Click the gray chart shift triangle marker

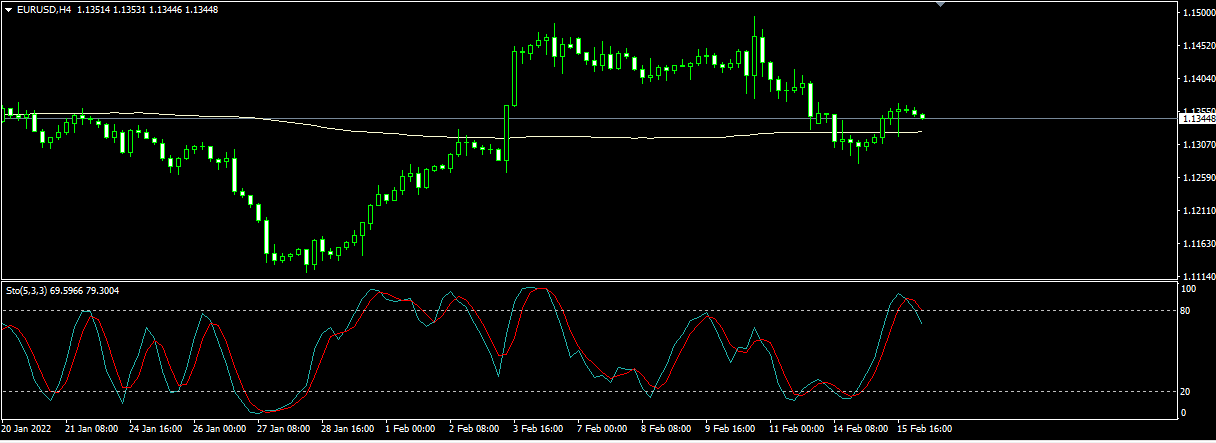(x=939, y=4)
